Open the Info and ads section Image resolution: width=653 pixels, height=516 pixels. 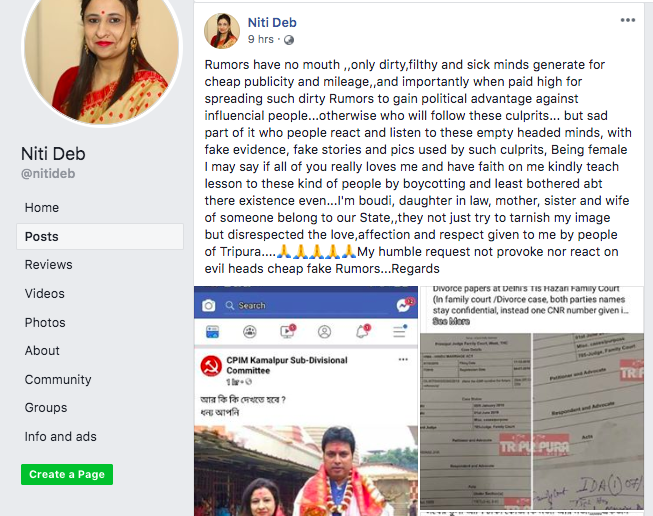pos(60,436)
